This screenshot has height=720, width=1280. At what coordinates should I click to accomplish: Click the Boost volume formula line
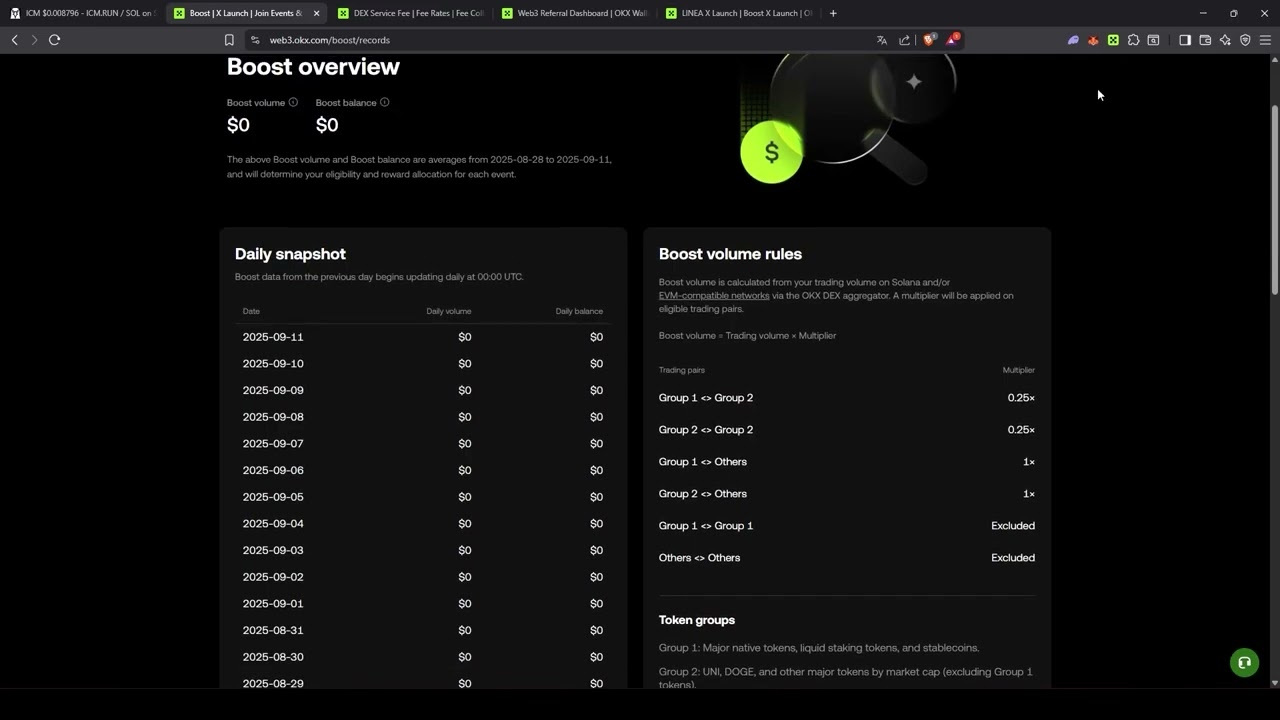[x=747, y=336]
